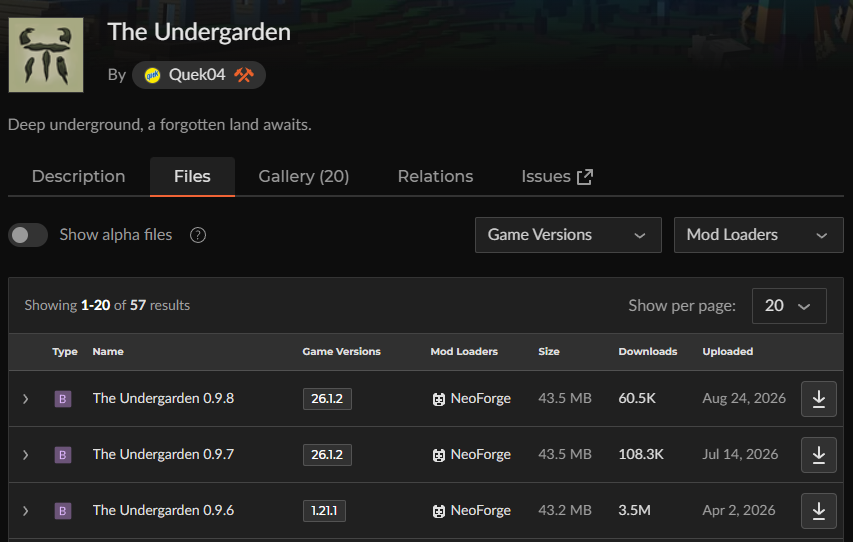The image size is (853, 542).
Task: Expand The Undergarden 0.9.6 row details
Action: [x=26, y=511]
